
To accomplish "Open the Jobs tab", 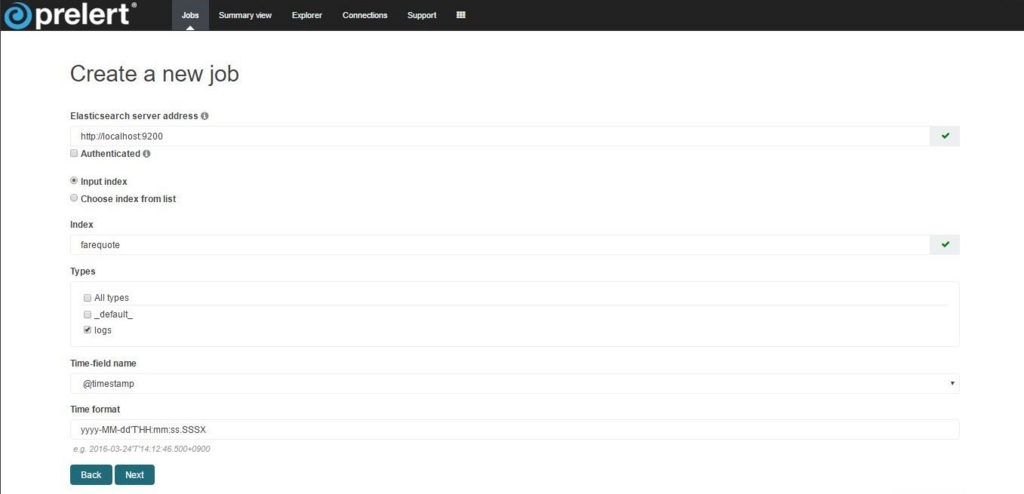I will pos(190,15).
